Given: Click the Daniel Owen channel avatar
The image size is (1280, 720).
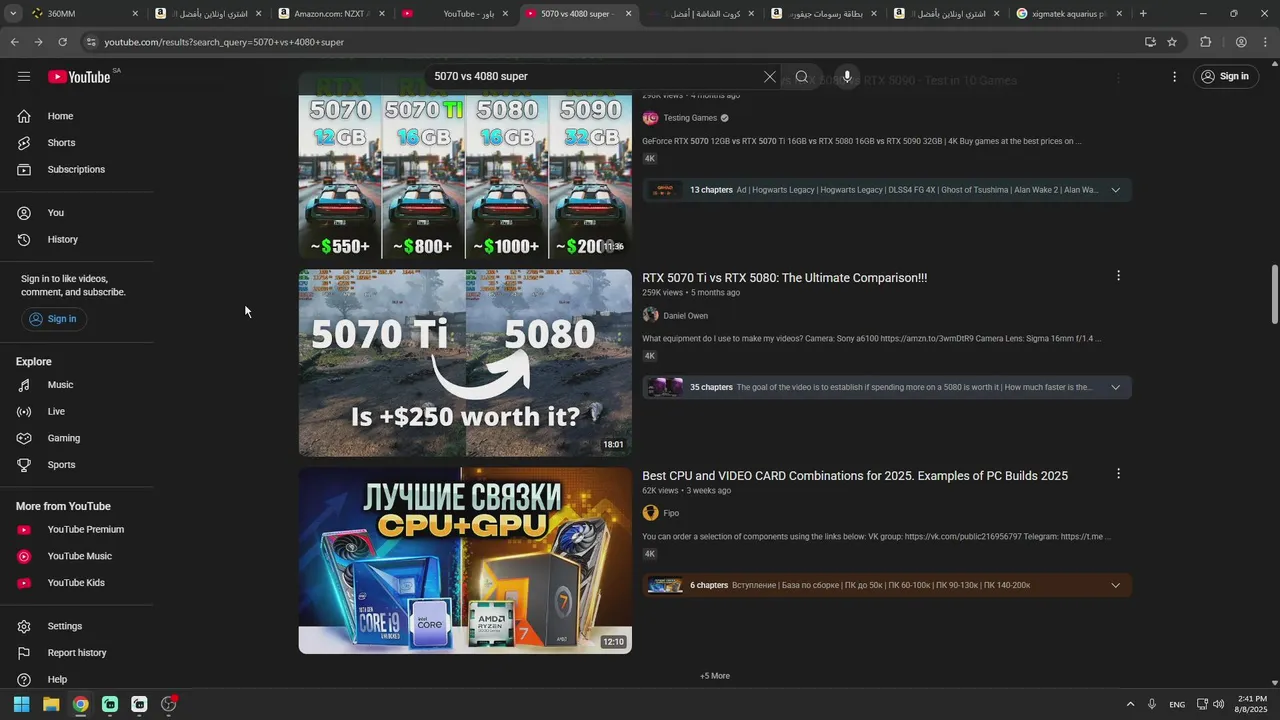Looking at the screenshot, I should coord(651,315).
